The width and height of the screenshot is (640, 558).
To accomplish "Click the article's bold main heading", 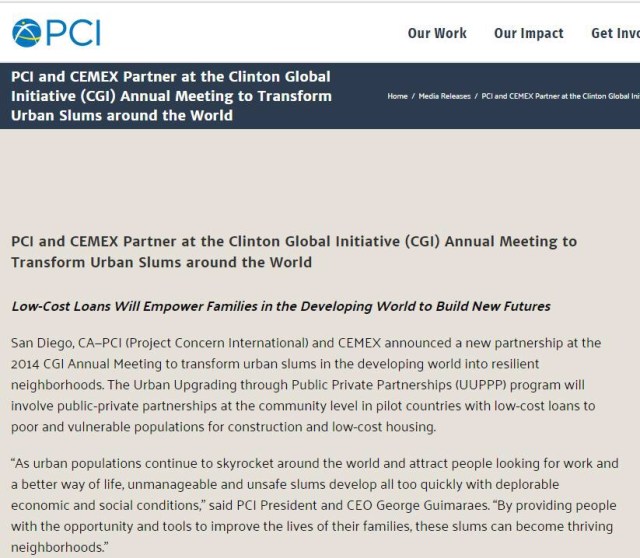I will pyautogui.click(x=293, y=251).
